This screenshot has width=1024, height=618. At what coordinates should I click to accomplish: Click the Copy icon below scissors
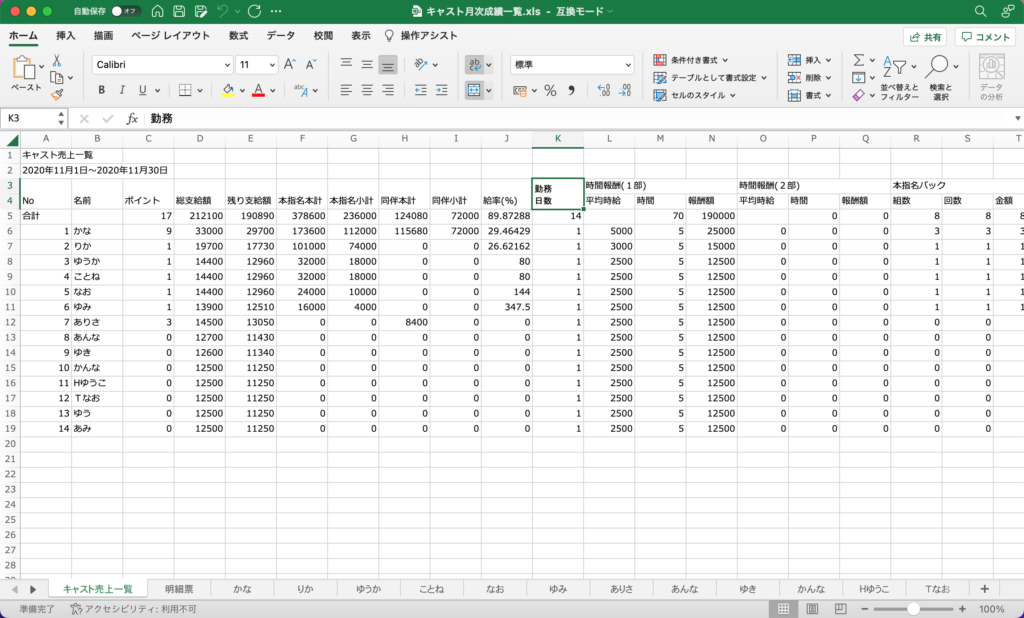57,78
